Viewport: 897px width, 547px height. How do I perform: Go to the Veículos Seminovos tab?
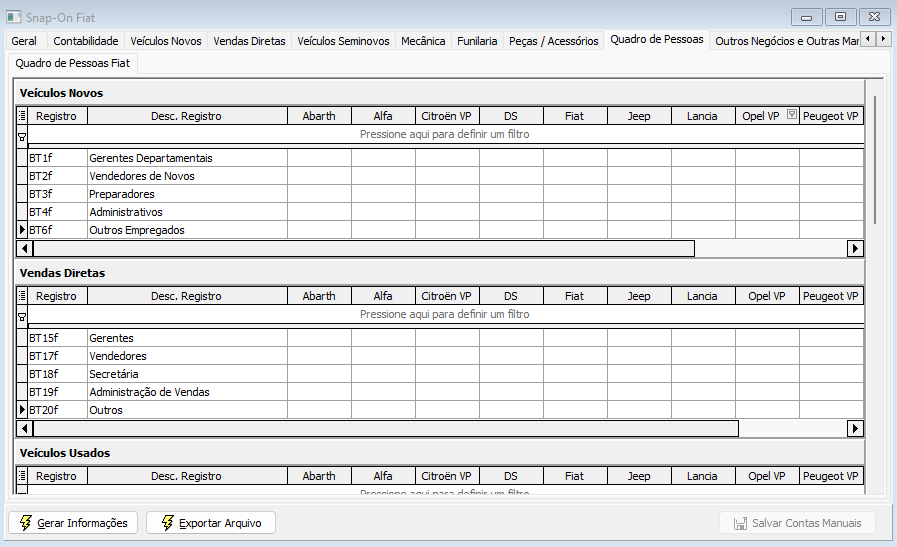coord(343,41)
